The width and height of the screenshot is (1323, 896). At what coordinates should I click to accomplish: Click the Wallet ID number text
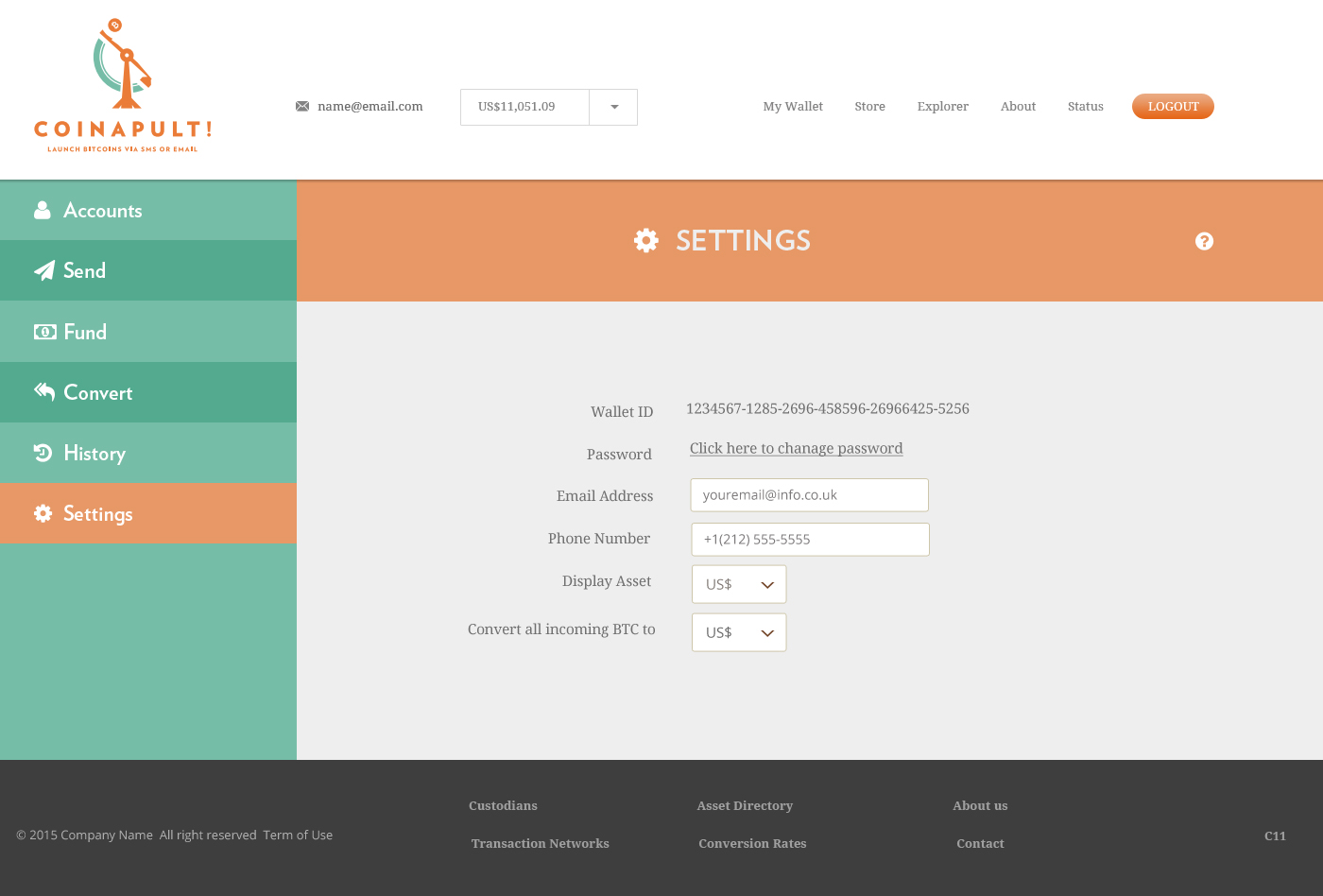click(x=827, y=408)
